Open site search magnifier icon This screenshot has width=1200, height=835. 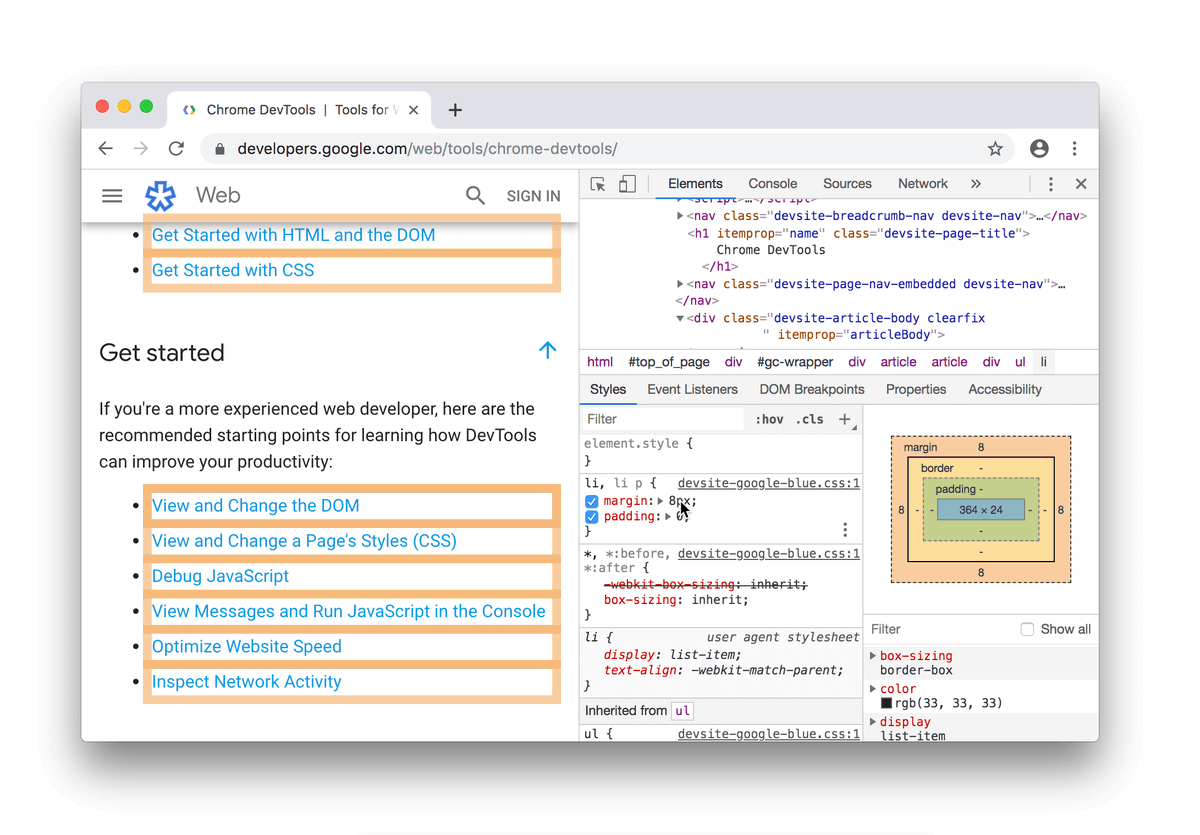pos(475,196)
